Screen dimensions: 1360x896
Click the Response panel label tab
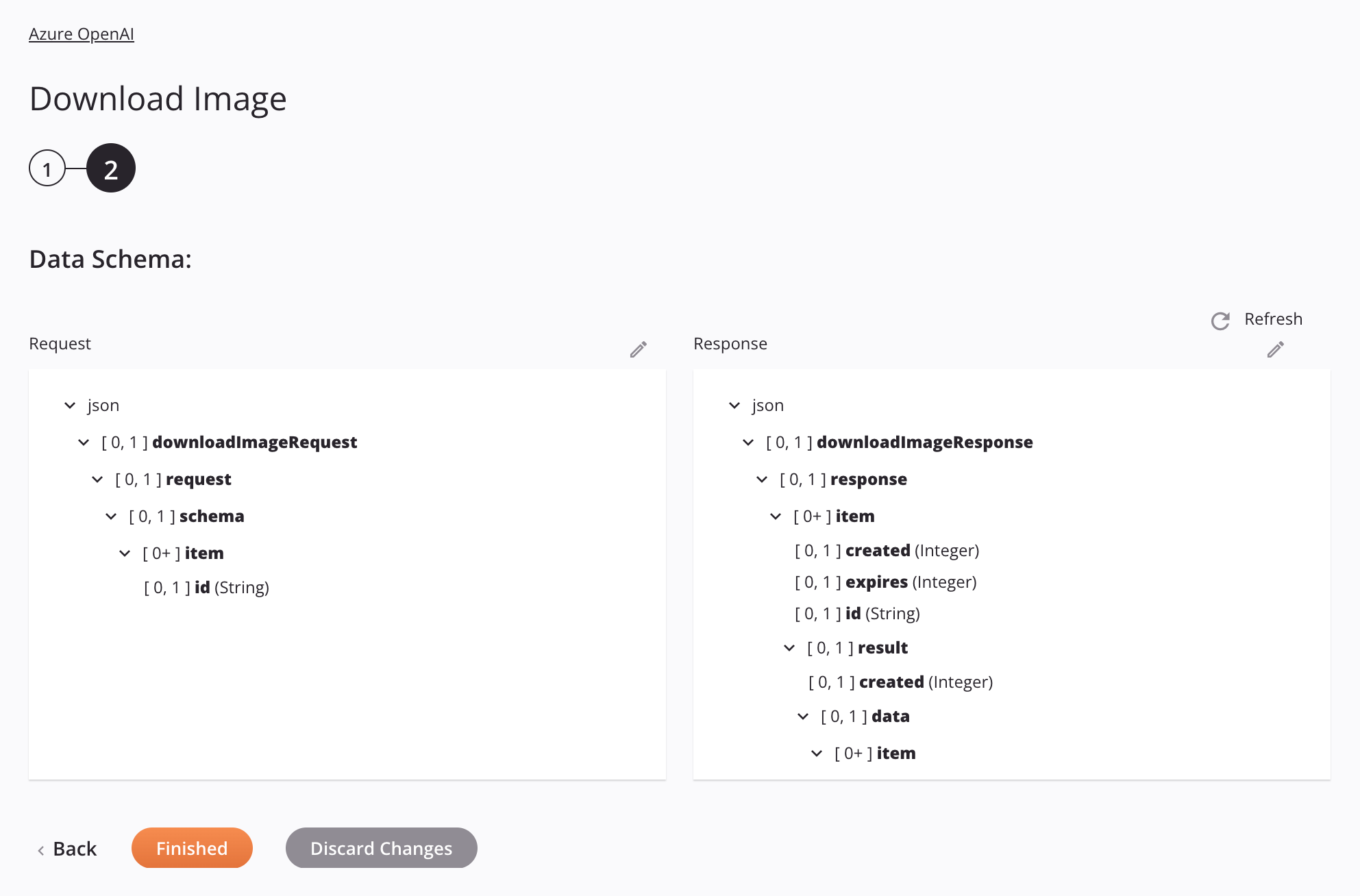point(730,343)
